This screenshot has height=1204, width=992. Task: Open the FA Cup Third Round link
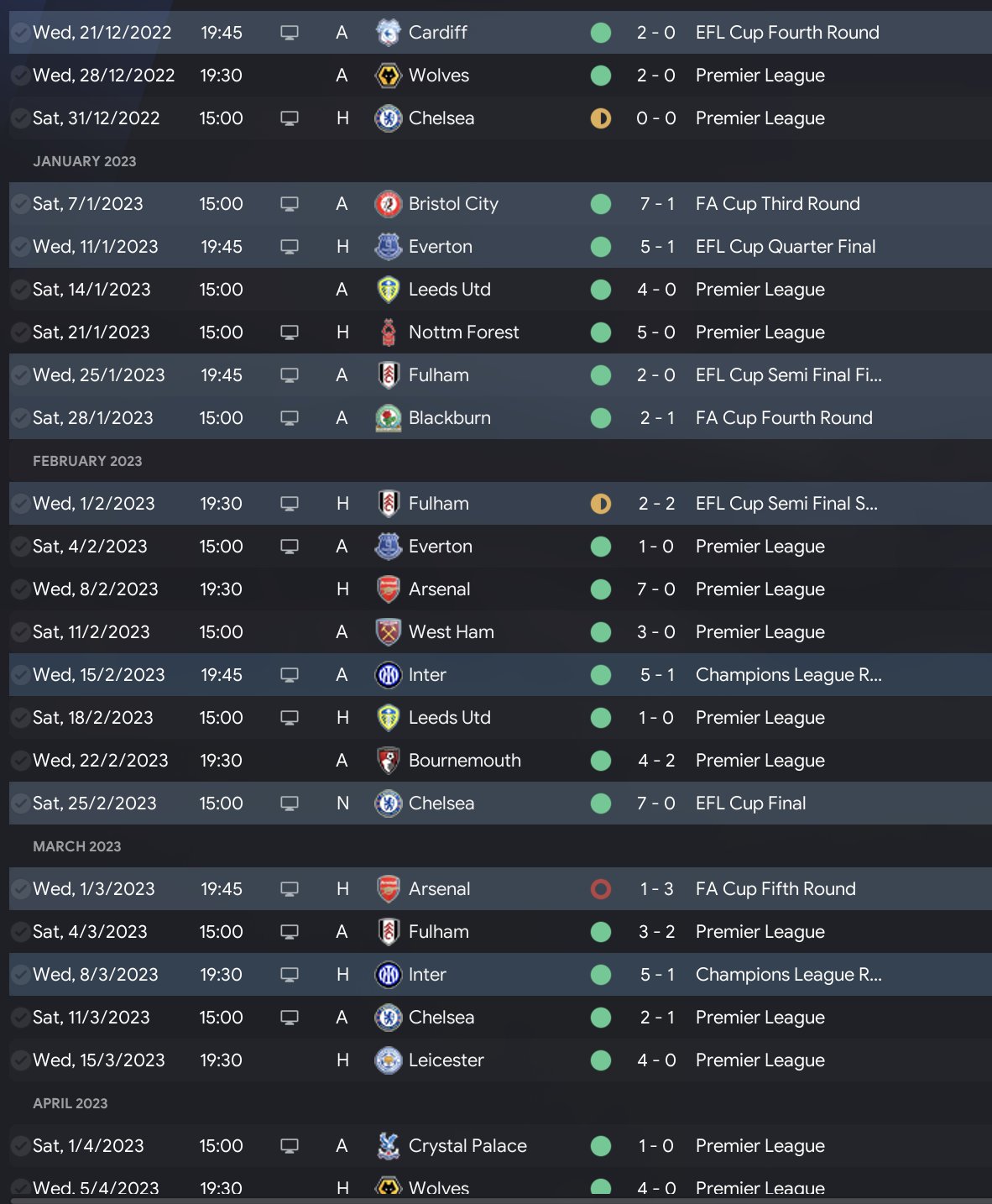pos(777,204)
